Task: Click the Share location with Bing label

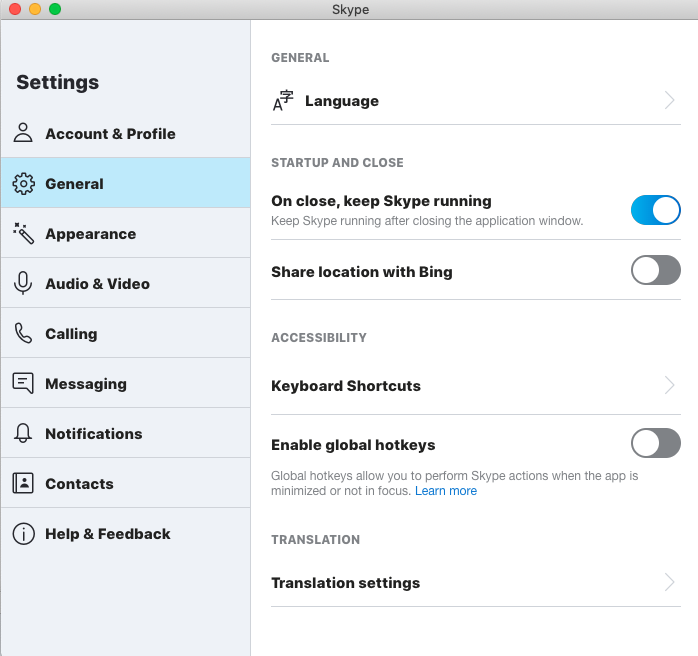Action: tap(361, 271)
